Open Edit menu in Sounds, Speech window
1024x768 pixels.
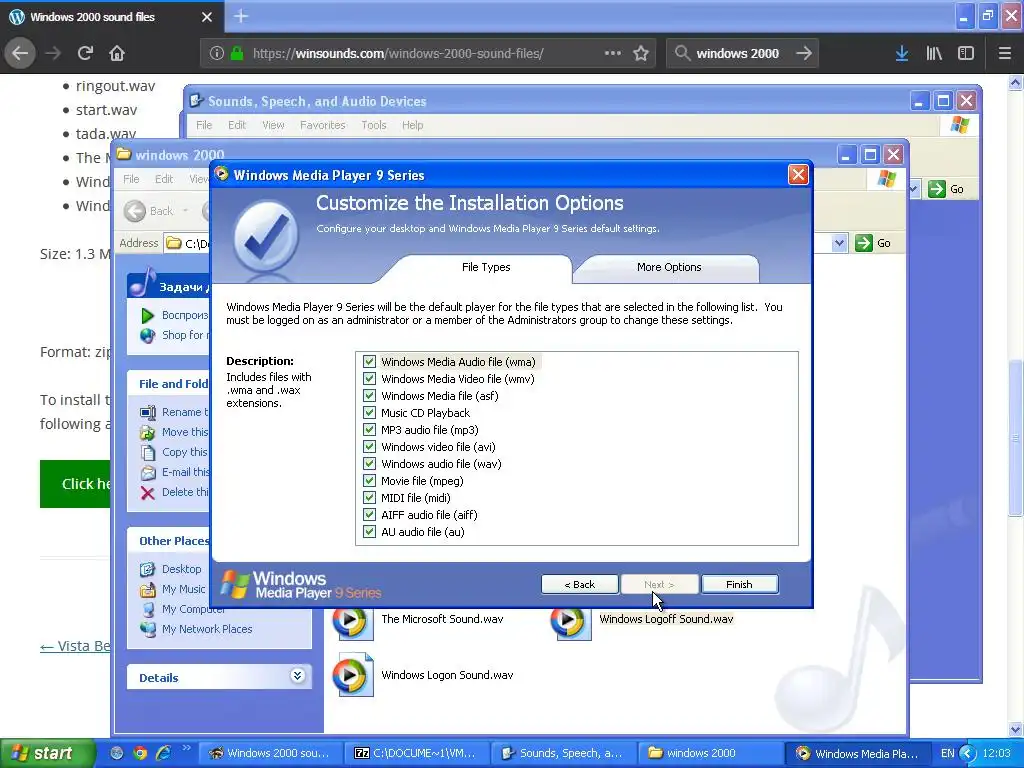(x=236, y=125)
